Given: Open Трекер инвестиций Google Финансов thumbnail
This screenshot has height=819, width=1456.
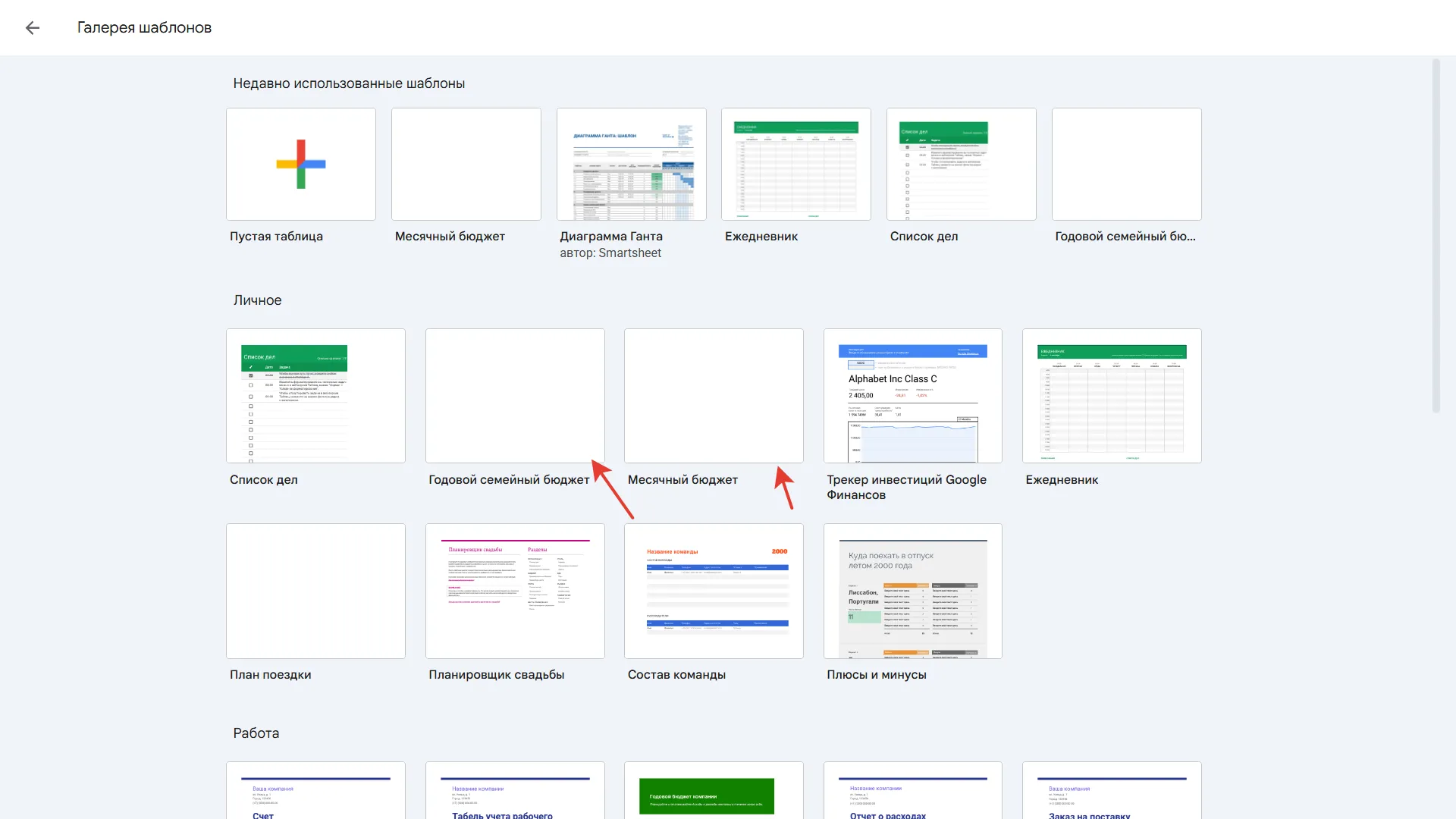Looking at the screenshot, I should click(913, 396).
